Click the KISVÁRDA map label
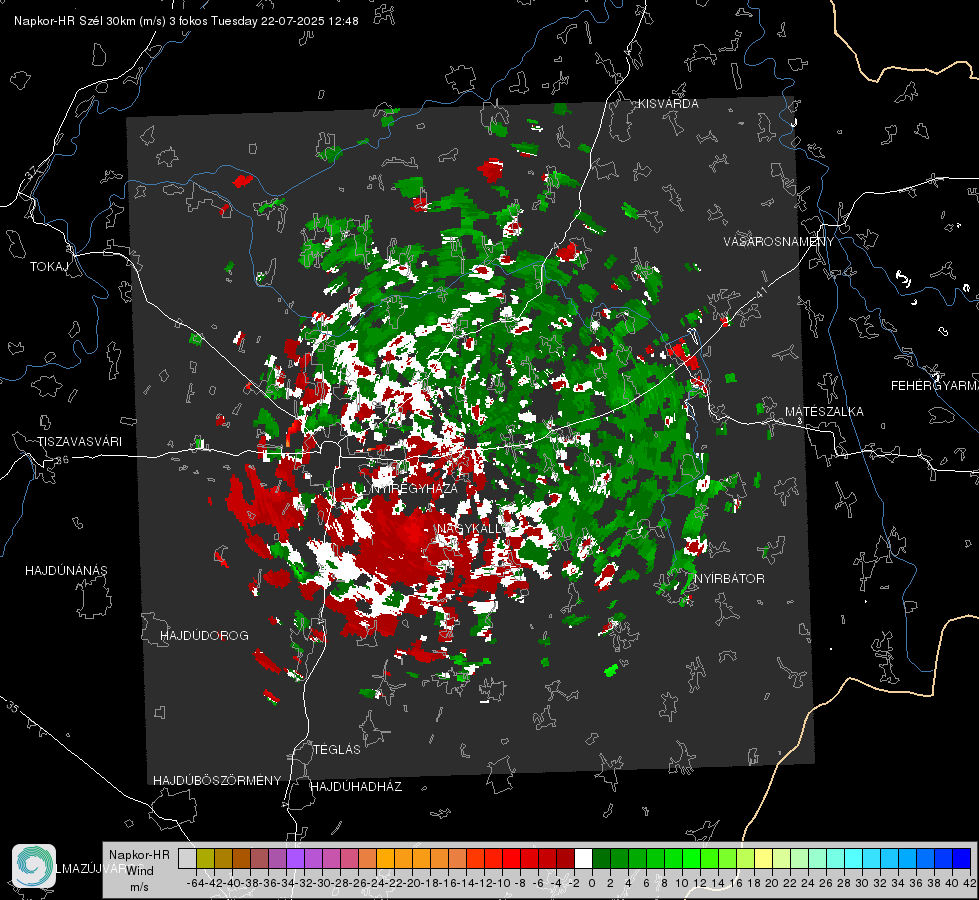 (668, 104)
